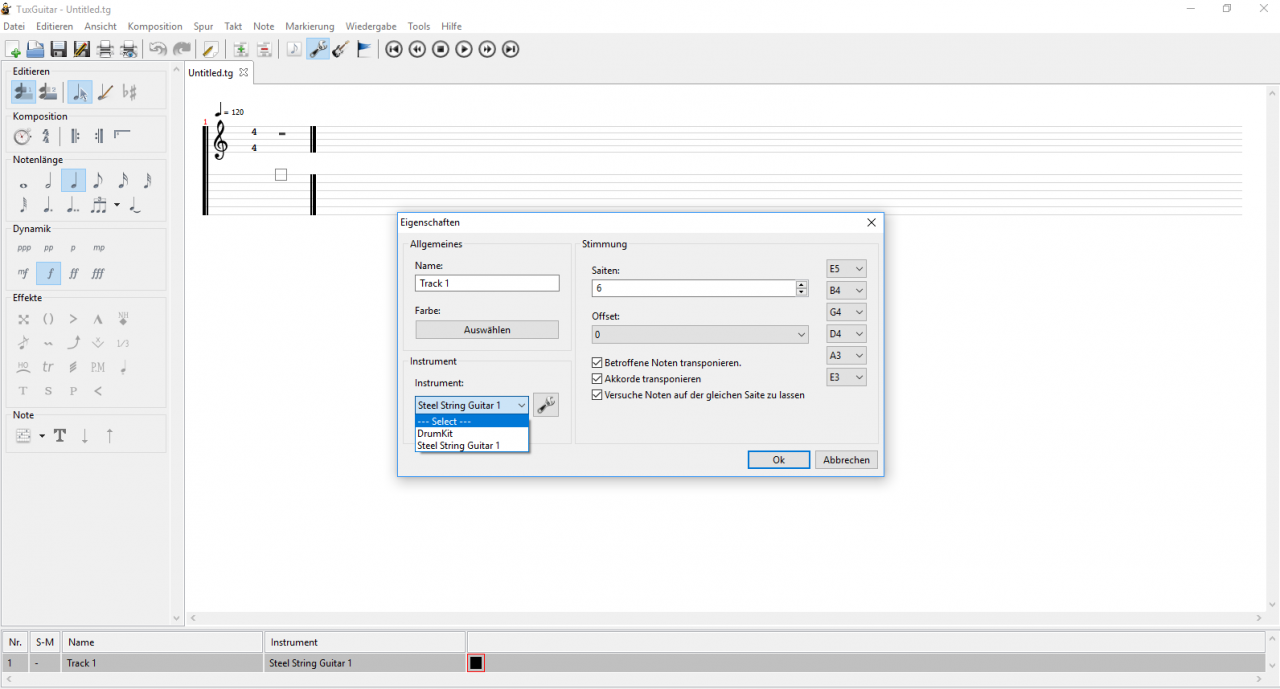
Task: Click the repeat open icon in Komposition
Action: 76,136
